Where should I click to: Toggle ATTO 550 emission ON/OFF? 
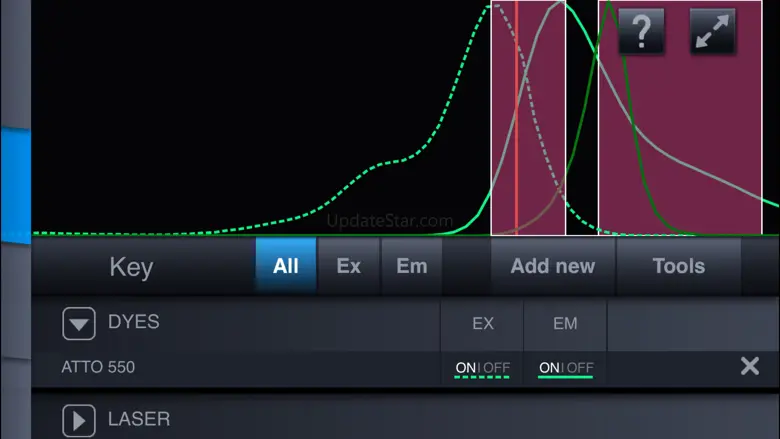tap(566, 368)
